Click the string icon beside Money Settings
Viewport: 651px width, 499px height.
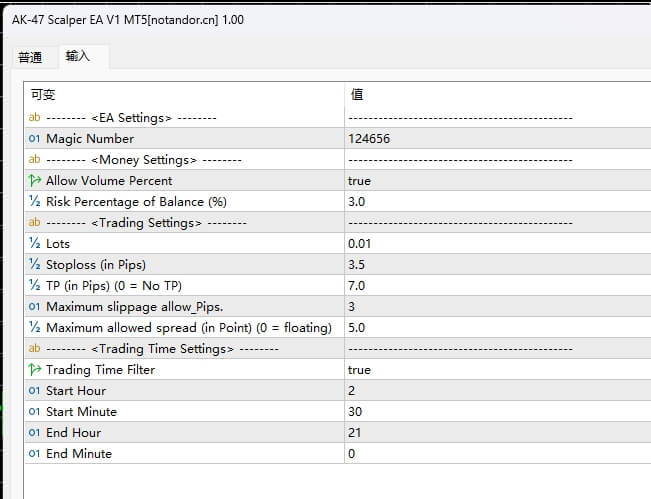coord(34,159)
